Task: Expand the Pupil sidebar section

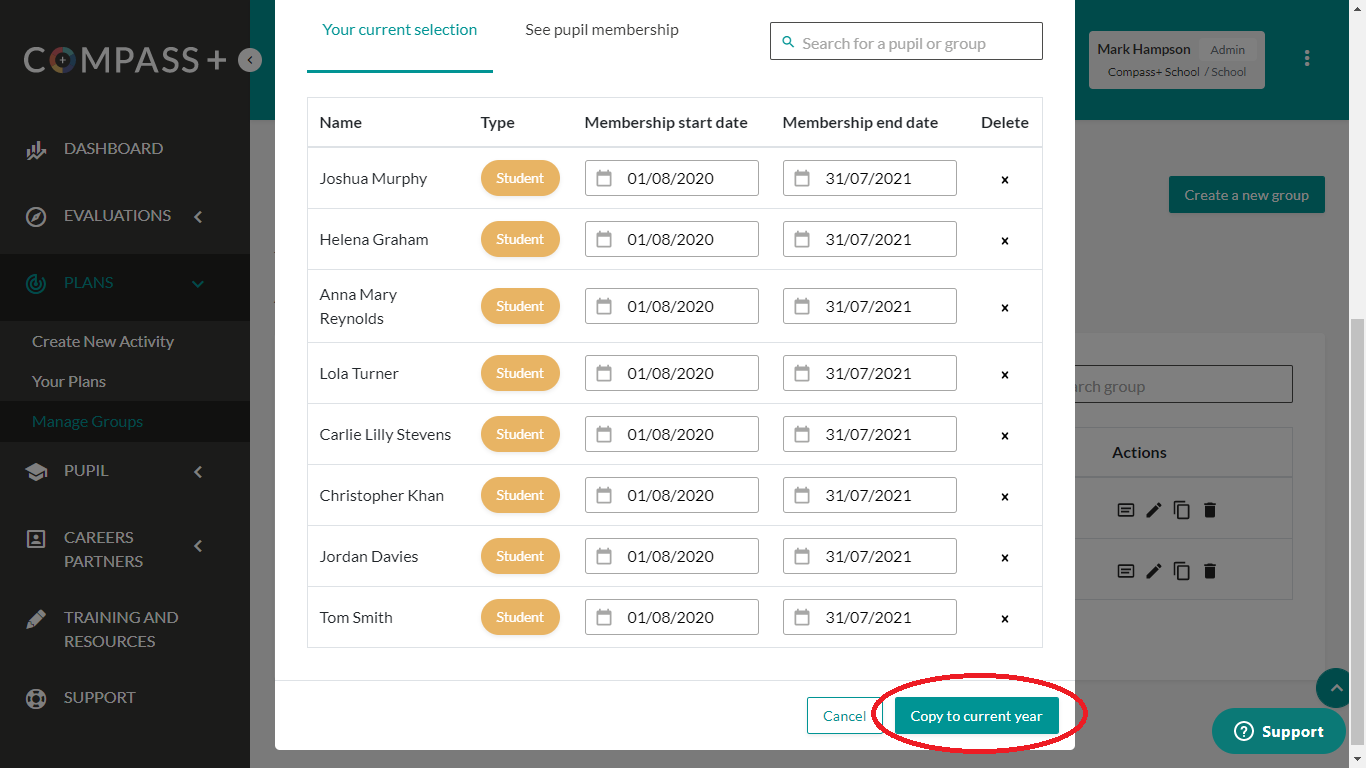Action: point(198,471)
